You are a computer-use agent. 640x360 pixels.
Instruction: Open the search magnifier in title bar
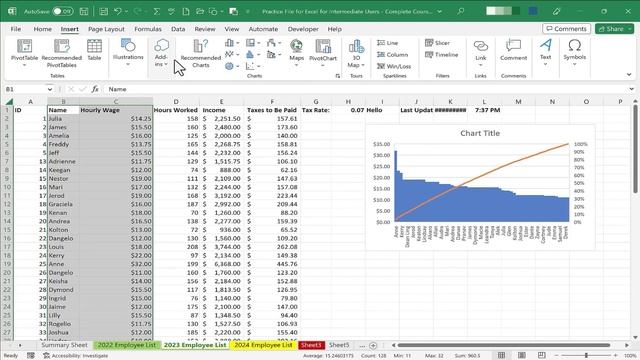[460, 11]
